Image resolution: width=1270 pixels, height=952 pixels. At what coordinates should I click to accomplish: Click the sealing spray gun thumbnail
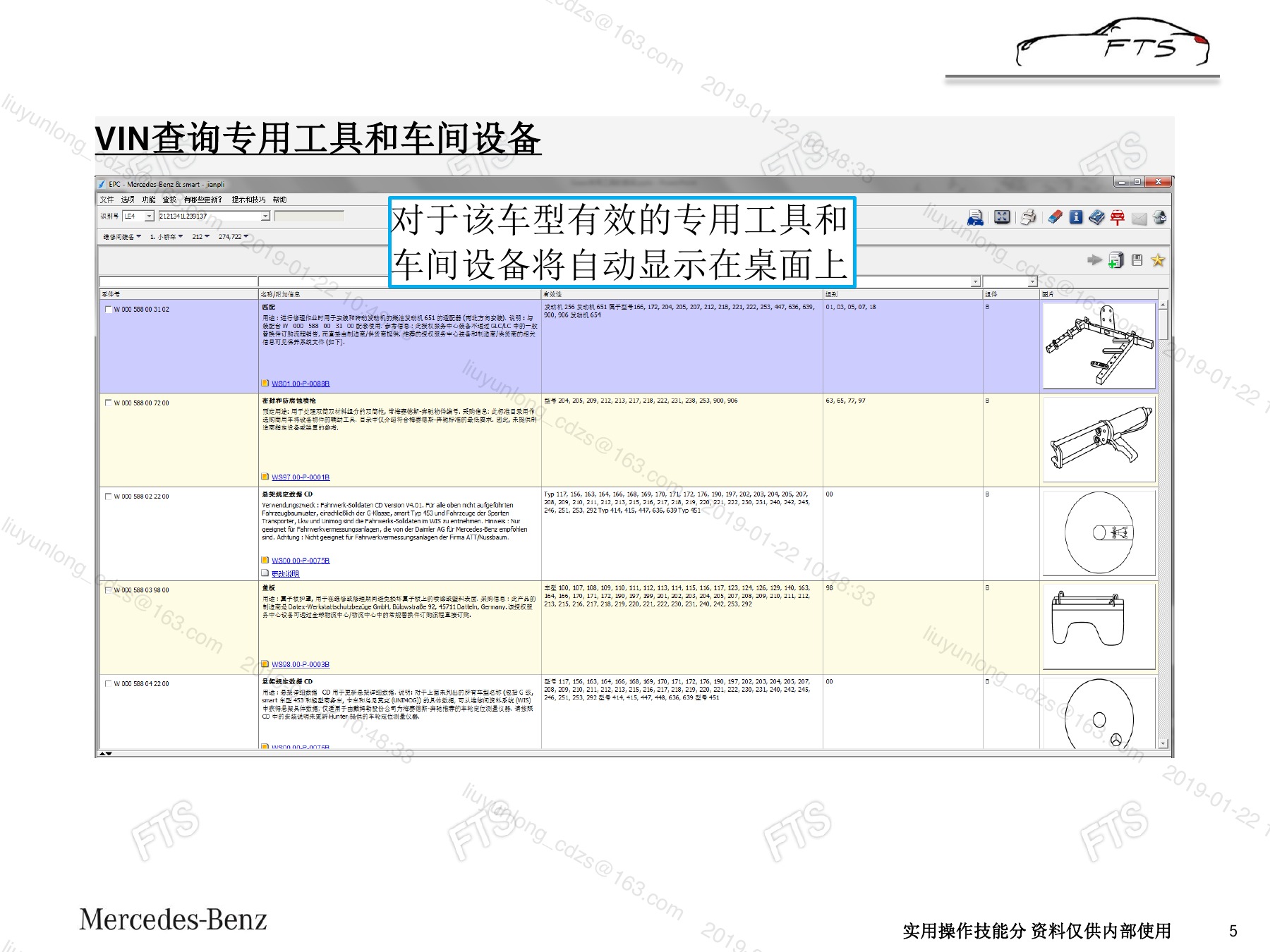(1099, 439)
